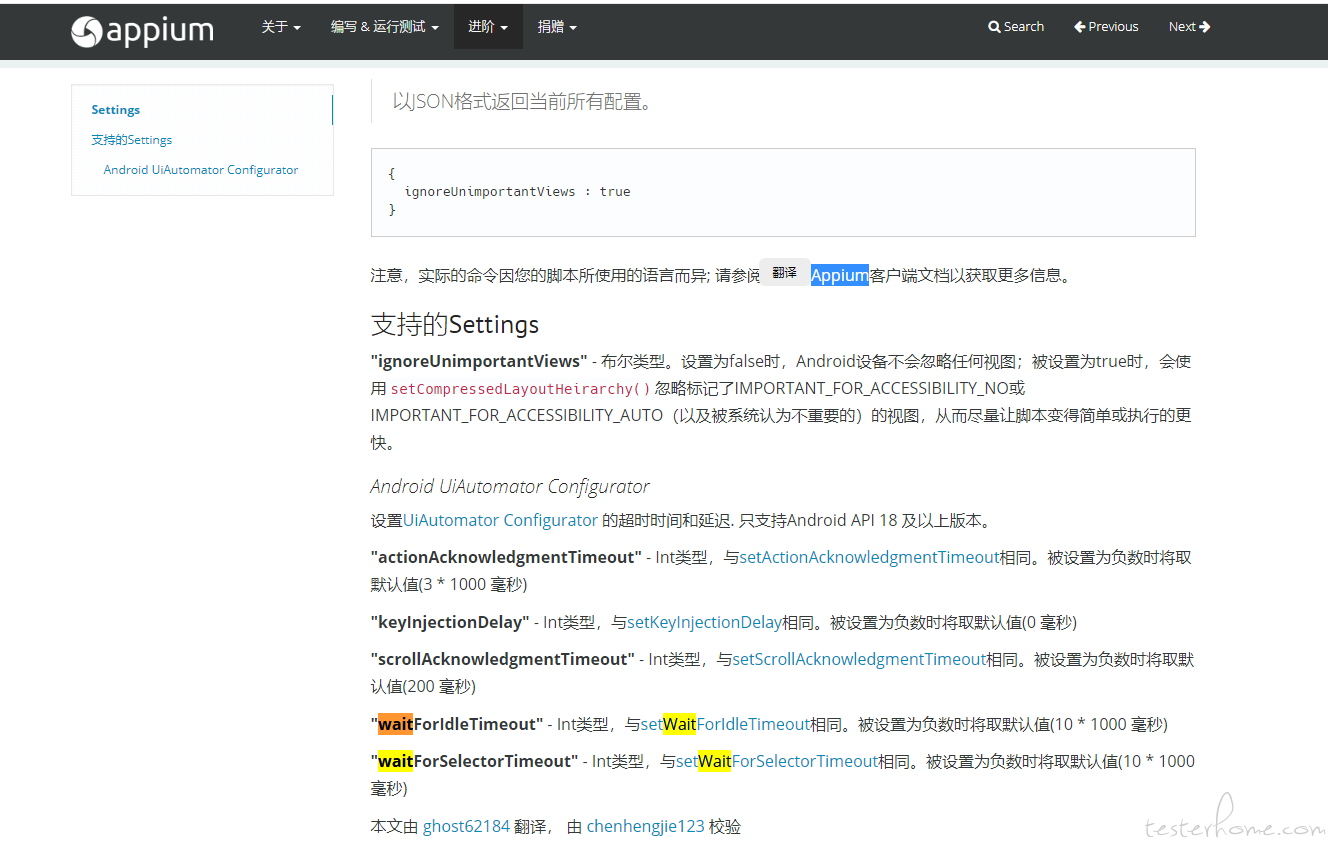Viewport: 1328px width, 855px height.
Task: Go to the Previous page
Action: (1107, 27)
